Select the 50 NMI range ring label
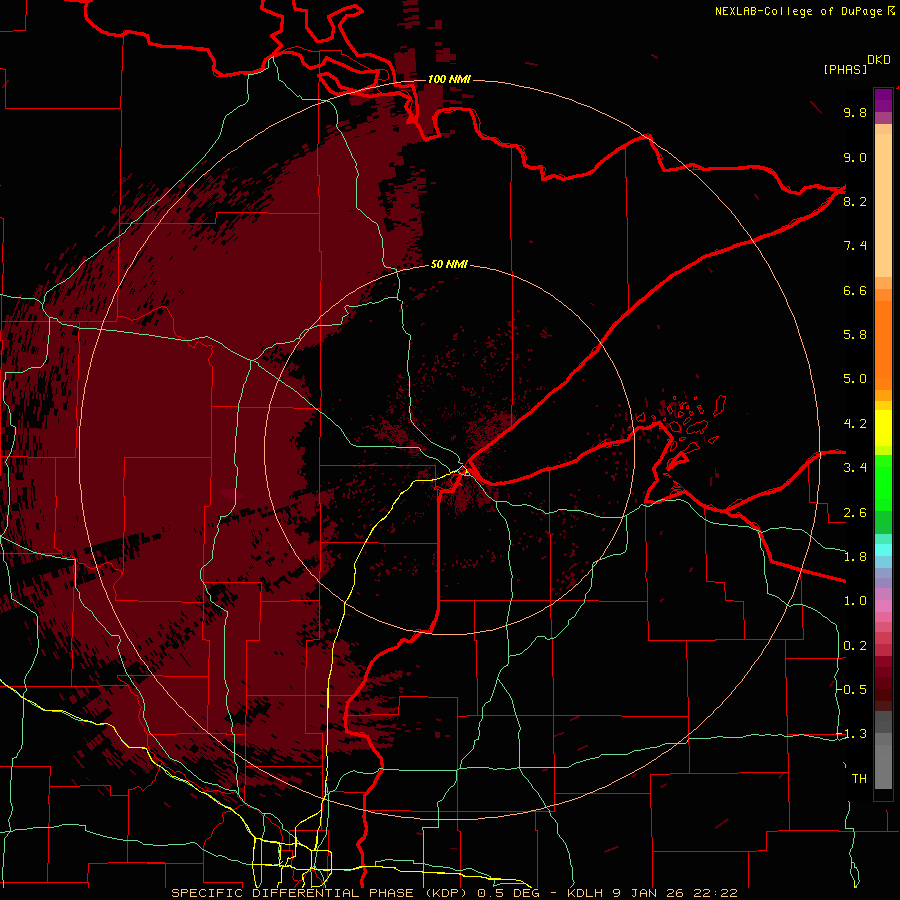The image size is (900, 900). 449,264
